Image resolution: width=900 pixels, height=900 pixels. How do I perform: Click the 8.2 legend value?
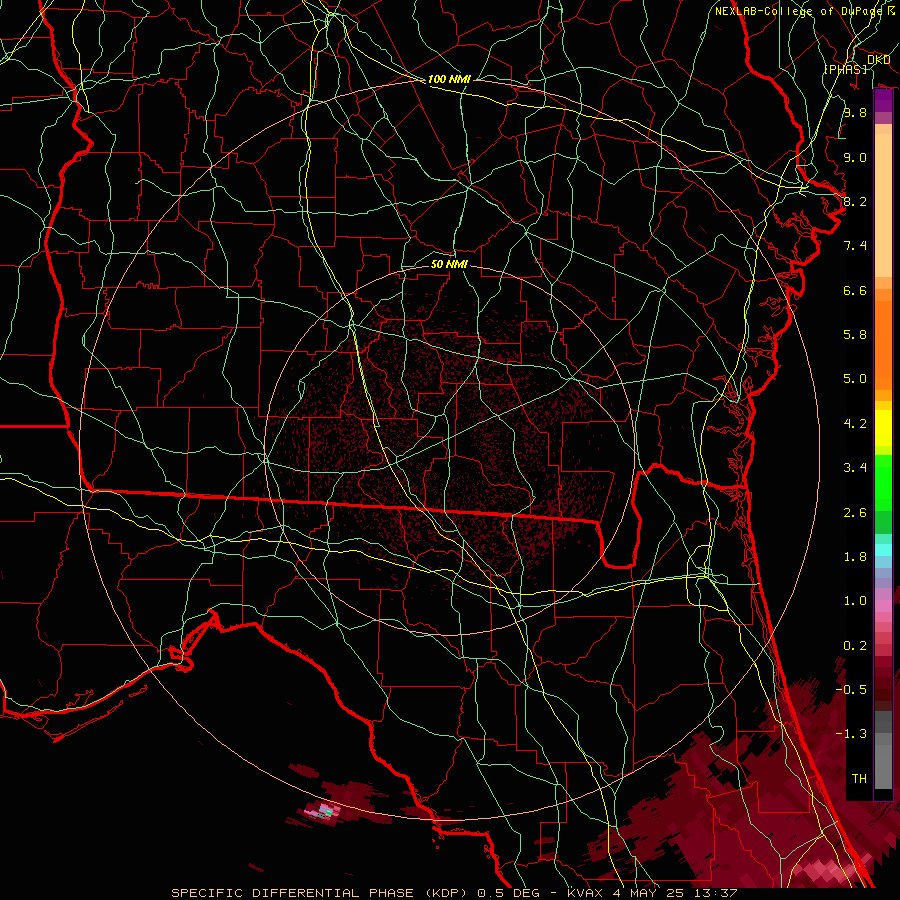click(x=855, y=201)
